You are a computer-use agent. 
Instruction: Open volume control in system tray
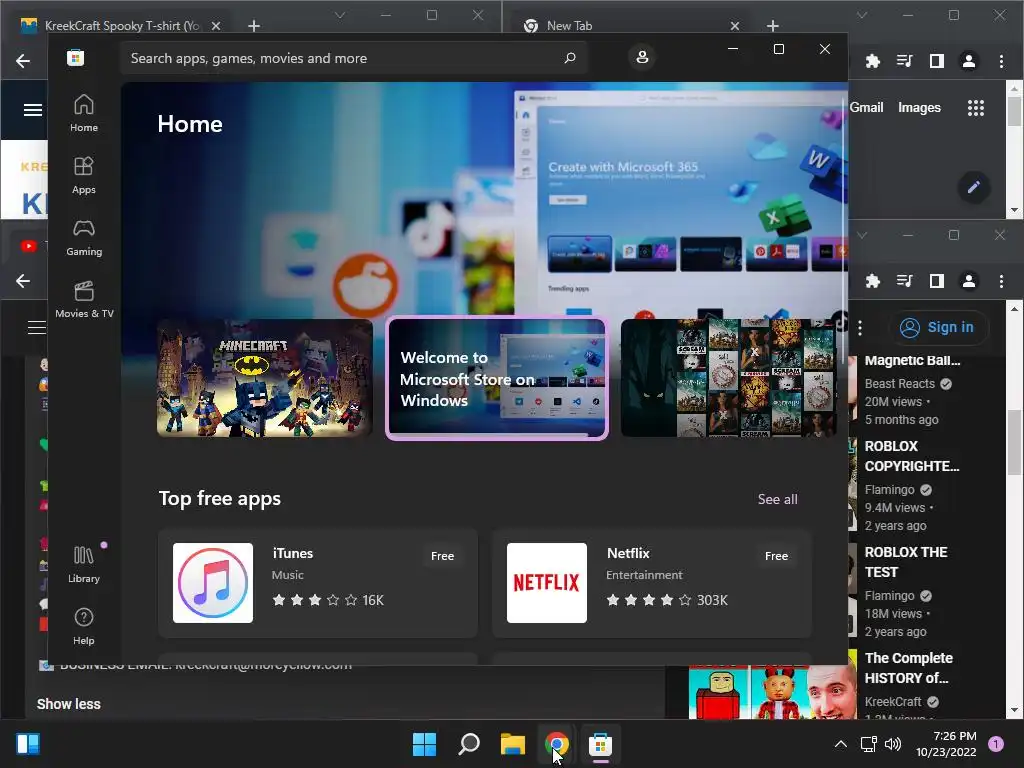pos(893,744)
